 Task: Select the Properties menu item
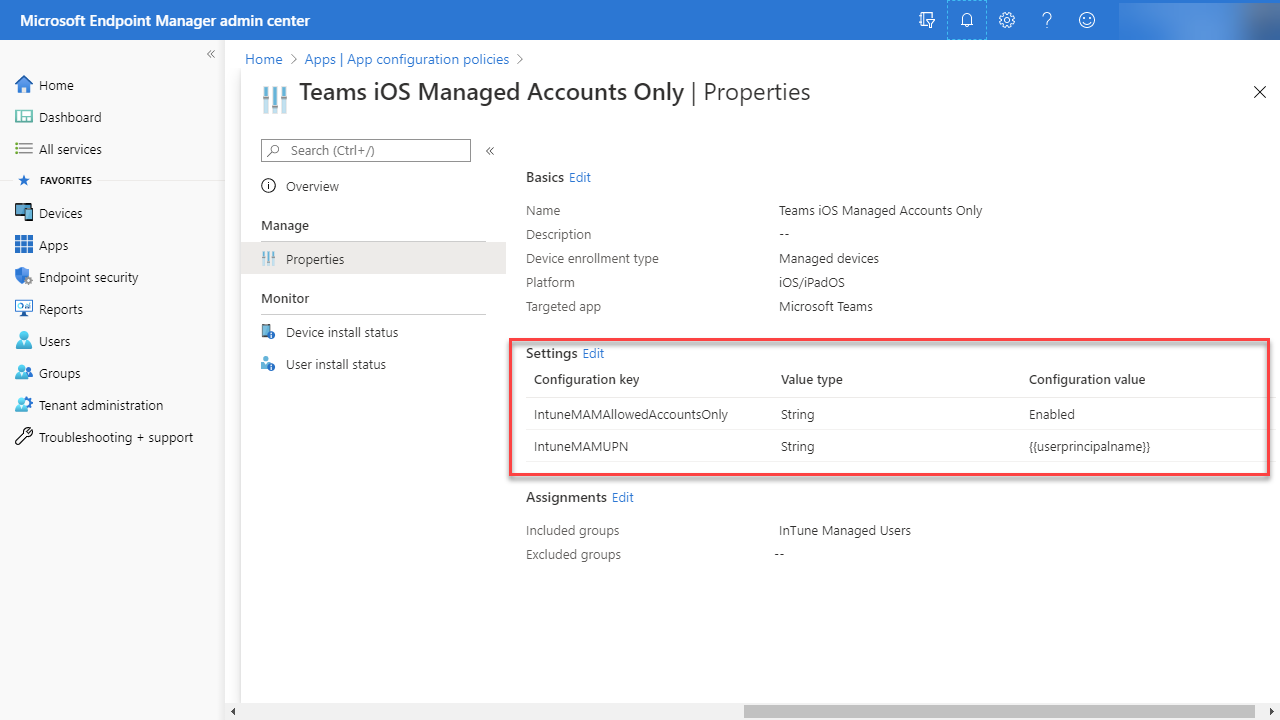[x=373, y=259]
